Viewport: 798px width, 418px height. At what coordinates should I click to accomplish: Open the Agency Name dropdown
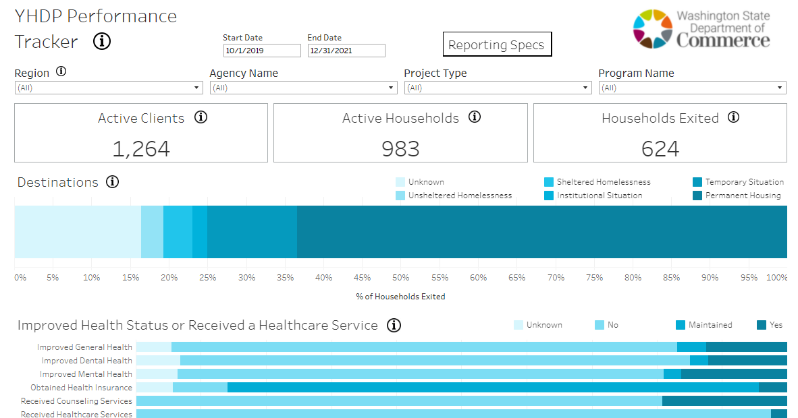point(302,88)
